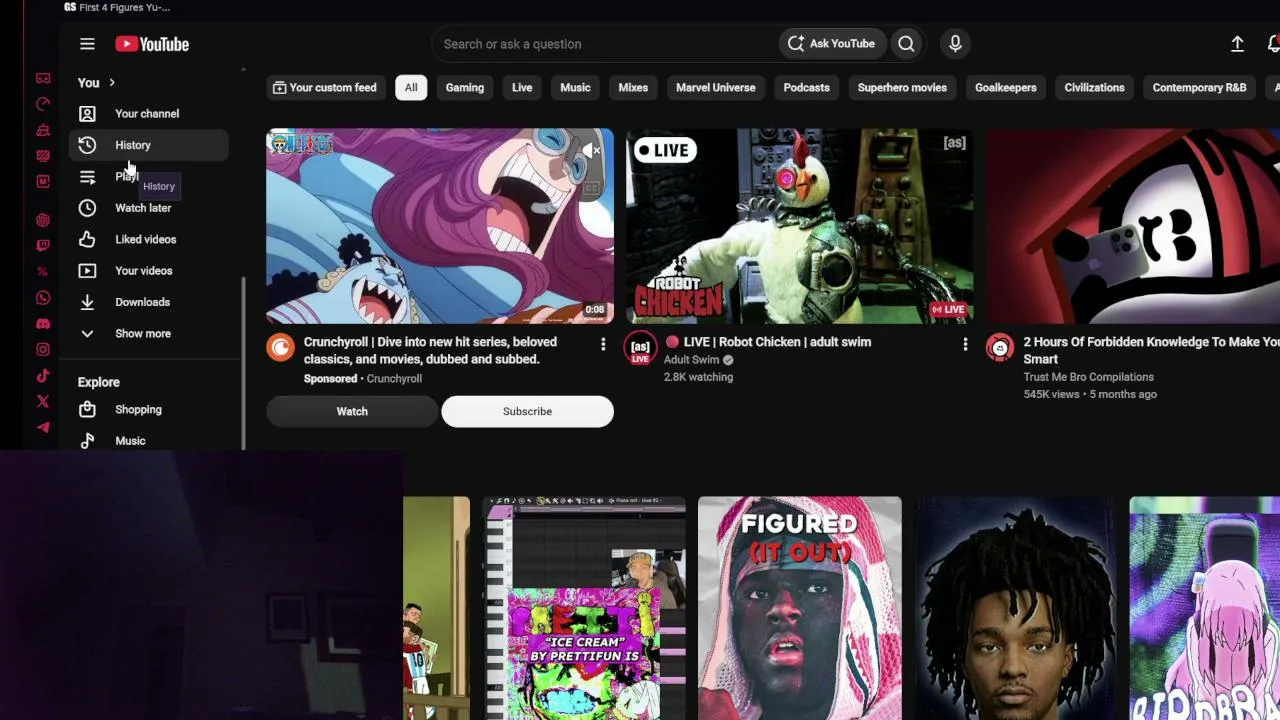This screenshot has width=1280, height=720.
Task: Open X (Twitter) from the browser sidebar
Action: [x=43, y=402]
